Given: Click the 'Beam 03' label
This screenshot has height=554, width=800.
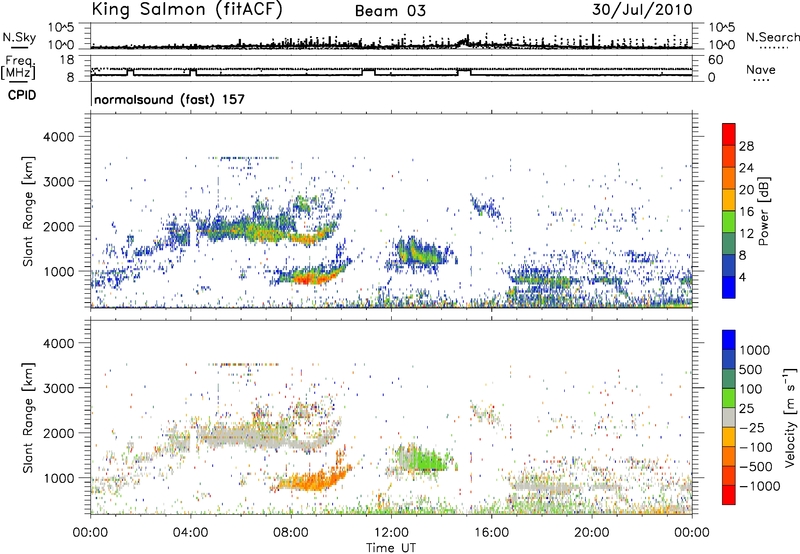Looking at the screenshot, I should [390, 11].
